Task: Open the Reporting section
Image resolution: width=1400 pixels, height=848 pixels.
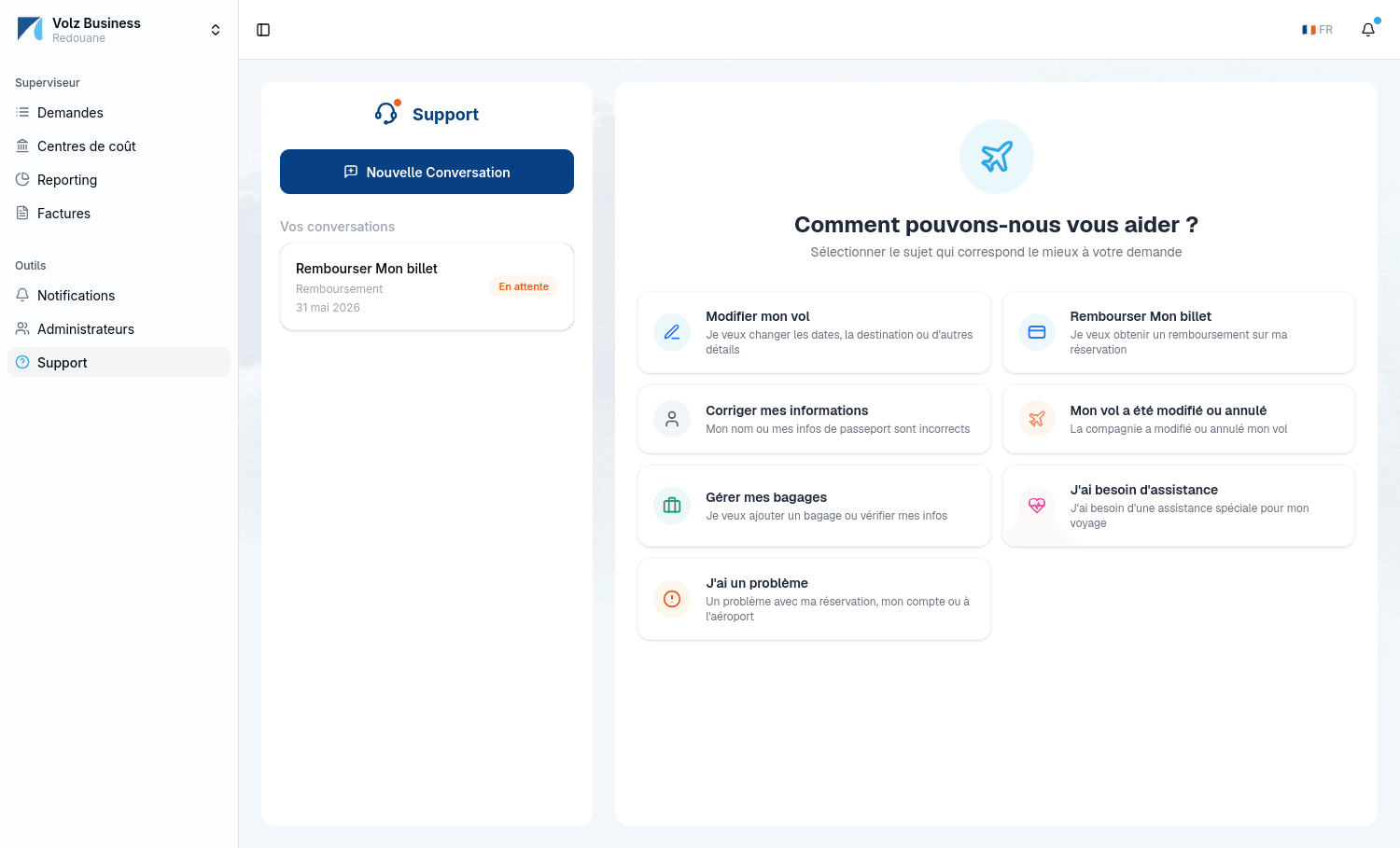Action: [119, 180]
